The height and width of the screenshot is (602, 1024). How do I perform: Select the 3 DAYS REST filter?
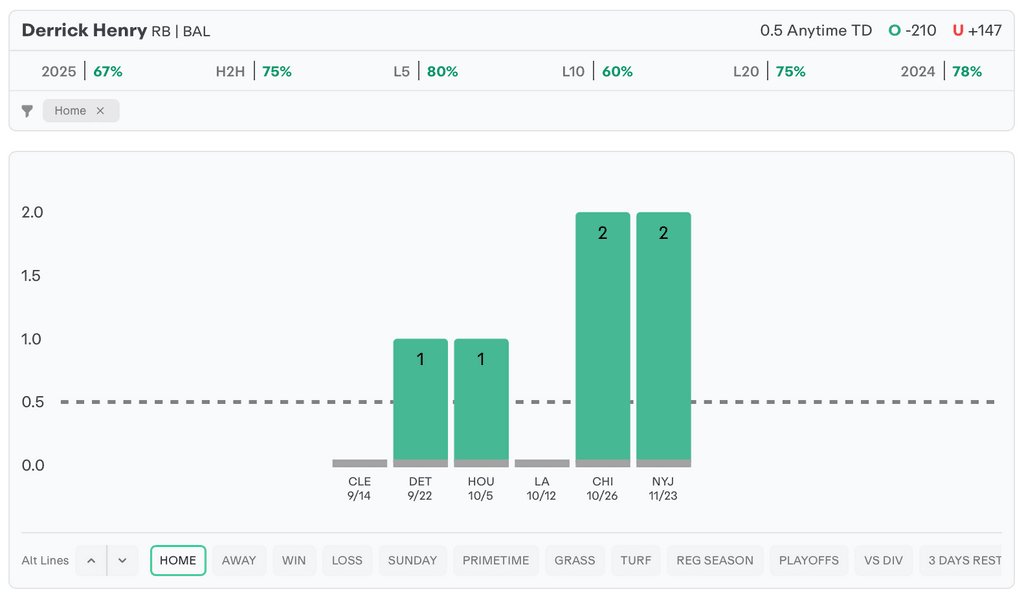coord(964,561)
